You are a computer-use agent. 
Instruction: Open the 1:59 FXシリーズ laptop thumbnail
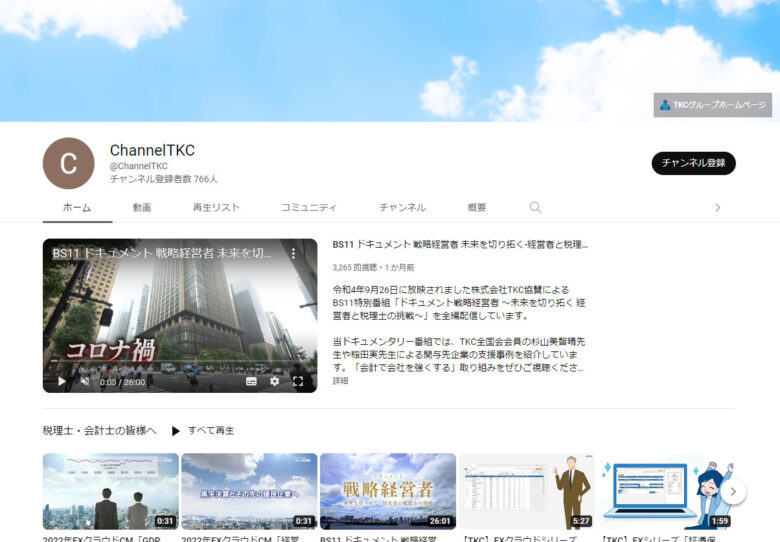666,491
